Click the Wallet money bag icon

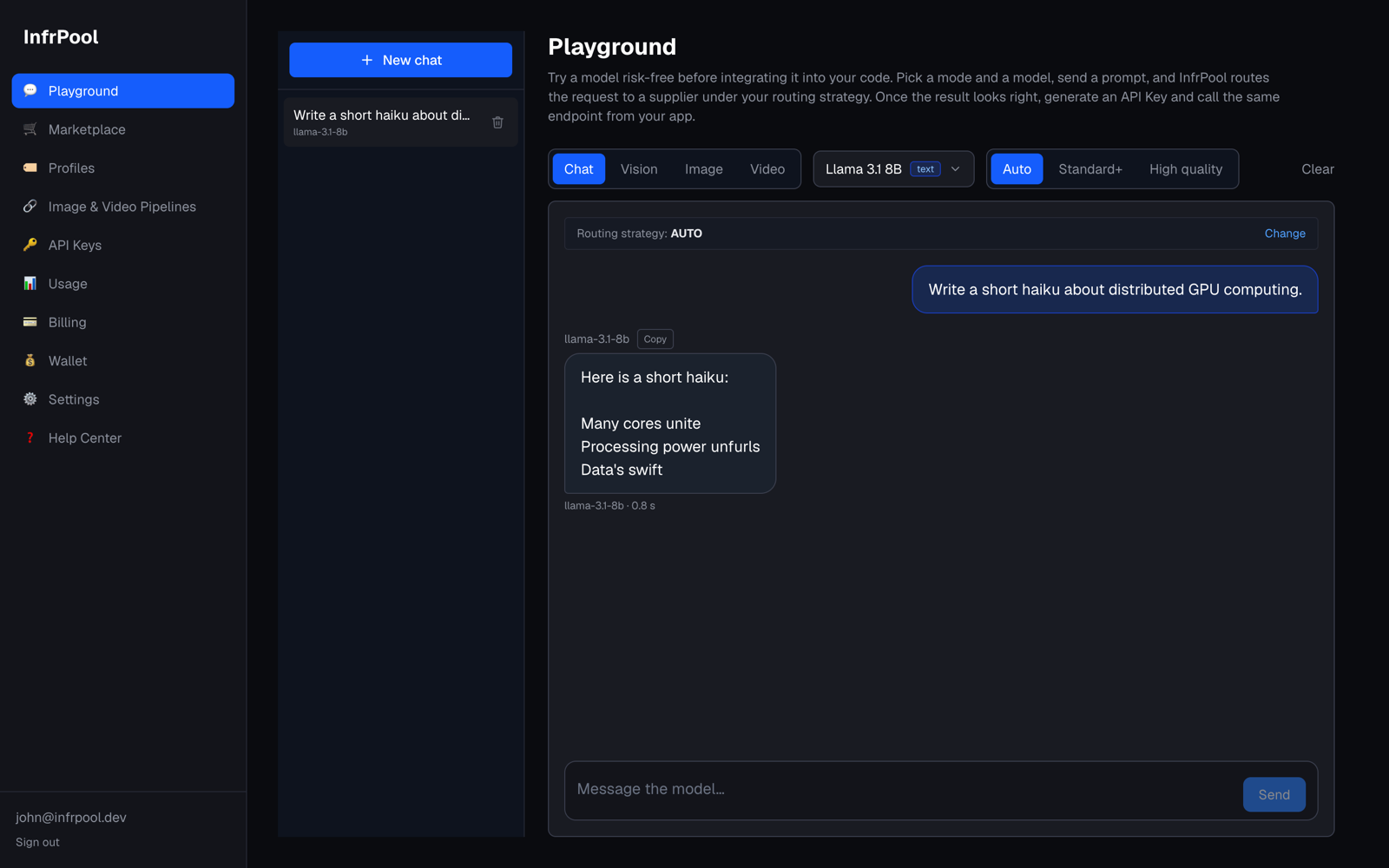click(30, 360)
